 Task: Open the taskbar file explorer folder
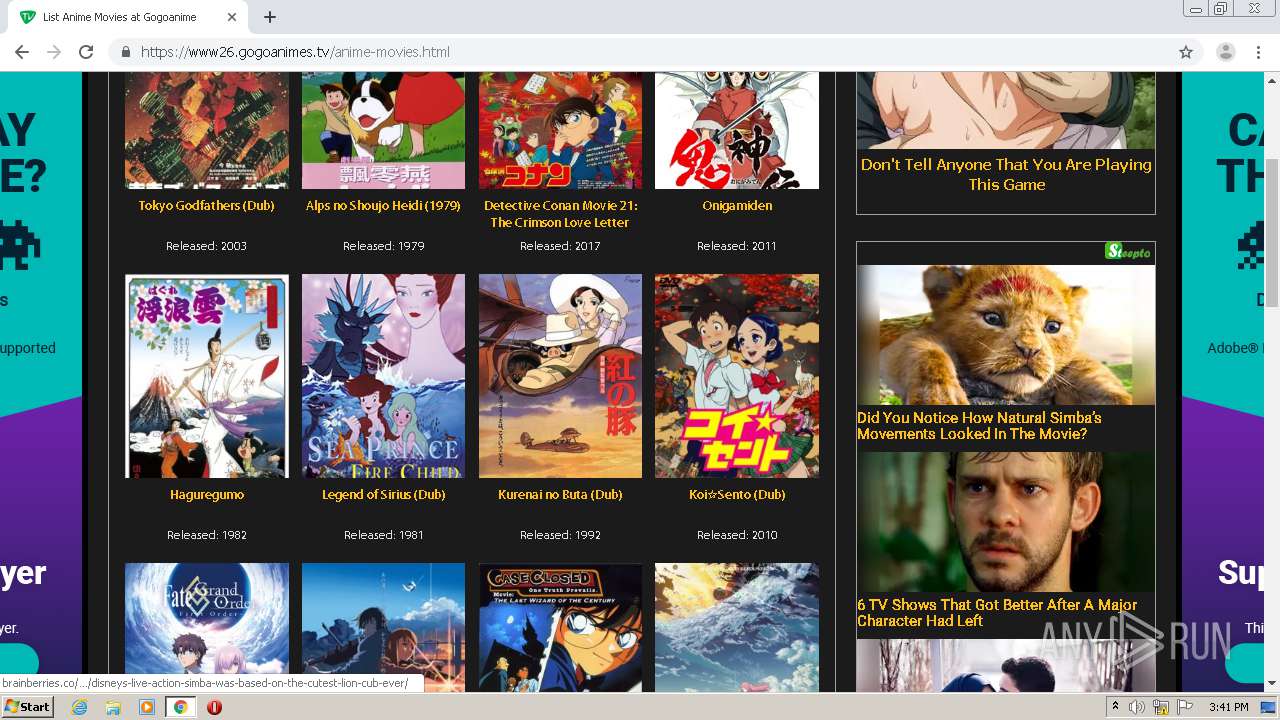tap(113, 707)
